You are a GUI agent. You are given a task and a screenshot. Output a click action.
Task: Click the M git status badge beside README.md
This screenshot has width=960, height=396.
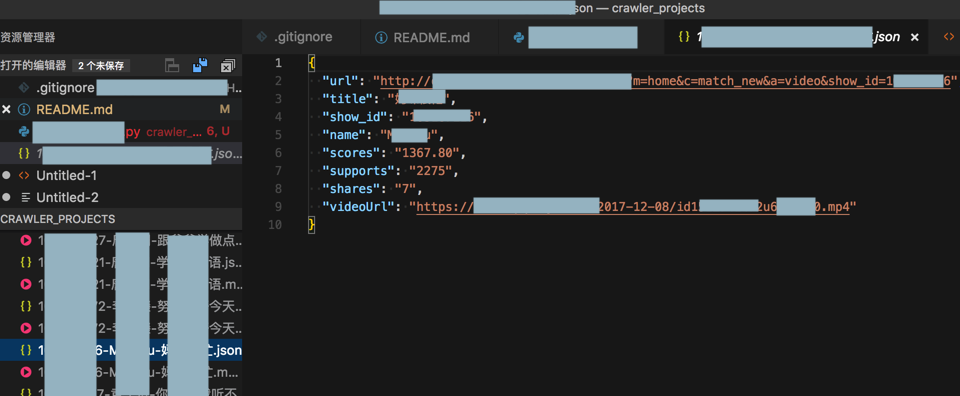point(224,110)
